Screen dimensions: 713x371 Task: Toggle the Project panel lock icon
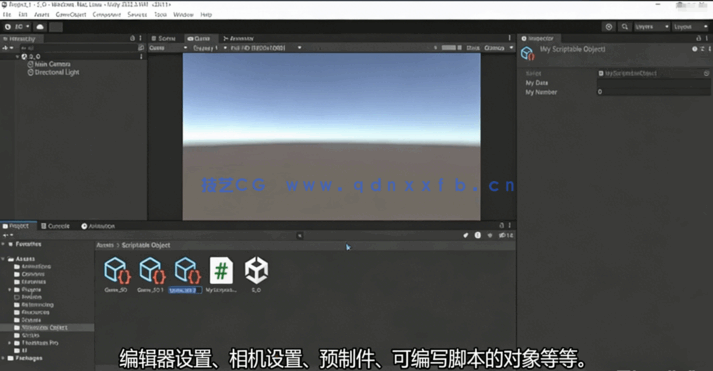502,226
